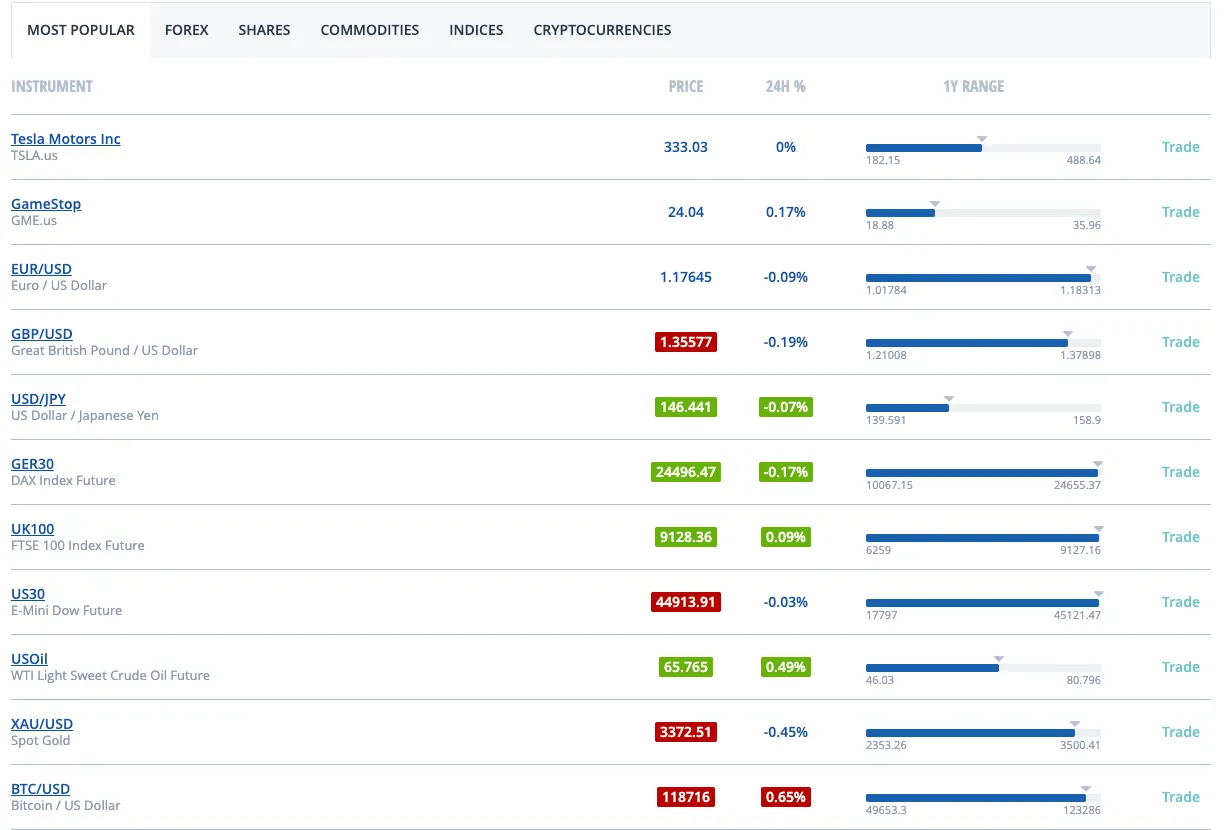
Task: Click XAU/USD 24h change -0.45%
Action: 786,732
